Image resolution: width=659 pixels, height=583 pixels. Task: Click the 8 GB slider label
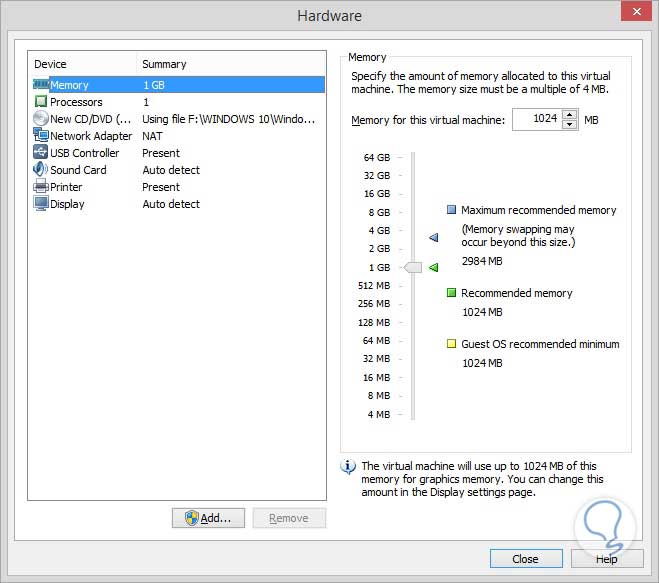click(380, 212)
